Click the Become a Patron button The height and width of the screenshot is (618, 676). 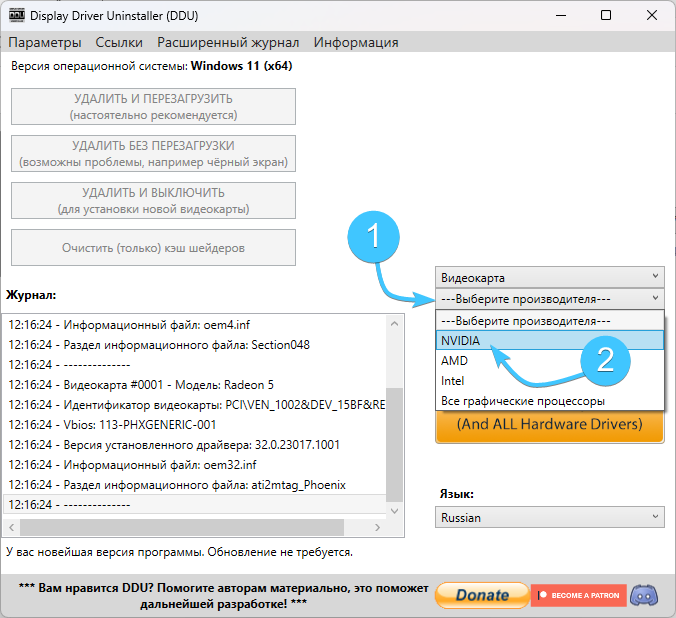point(578,595)
